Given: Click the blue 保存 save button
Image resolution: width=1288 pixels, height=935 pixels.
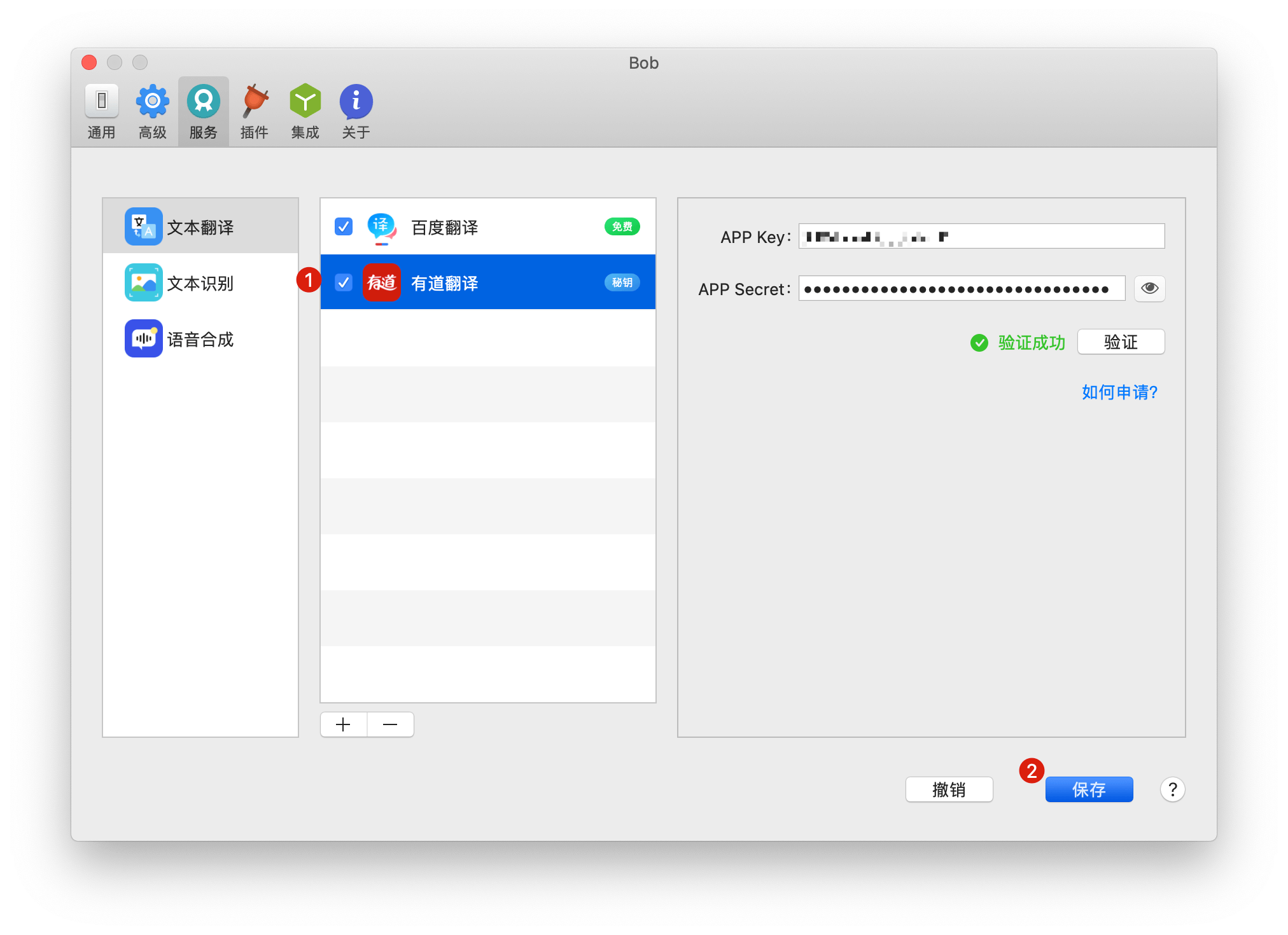Looking at the screenshot, I should tap(1088, 789).
